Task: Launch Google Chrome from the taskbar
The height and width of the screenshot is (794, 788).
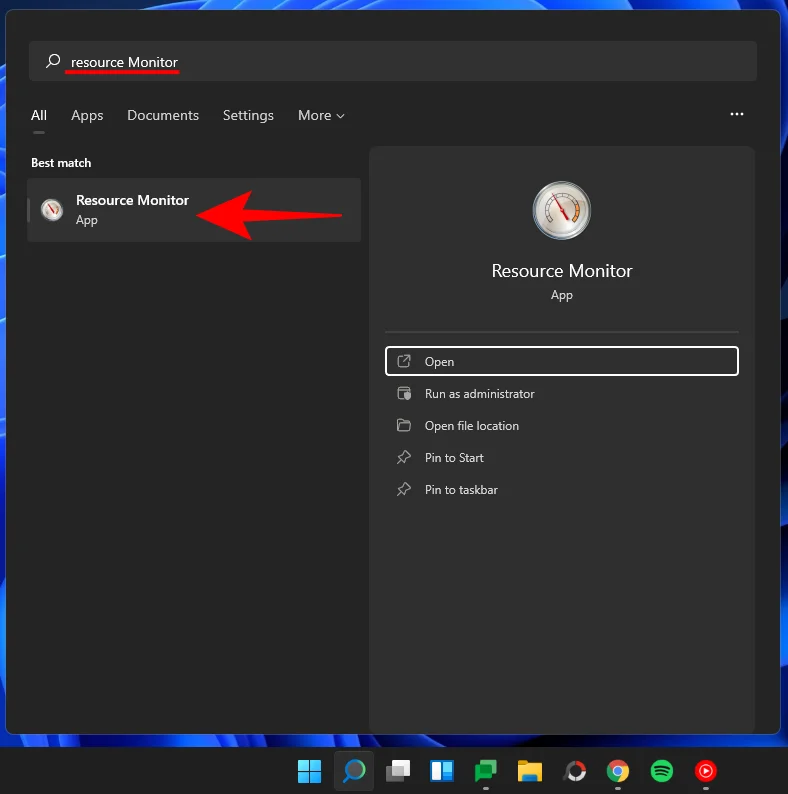Action: click(x=618, y=771)
